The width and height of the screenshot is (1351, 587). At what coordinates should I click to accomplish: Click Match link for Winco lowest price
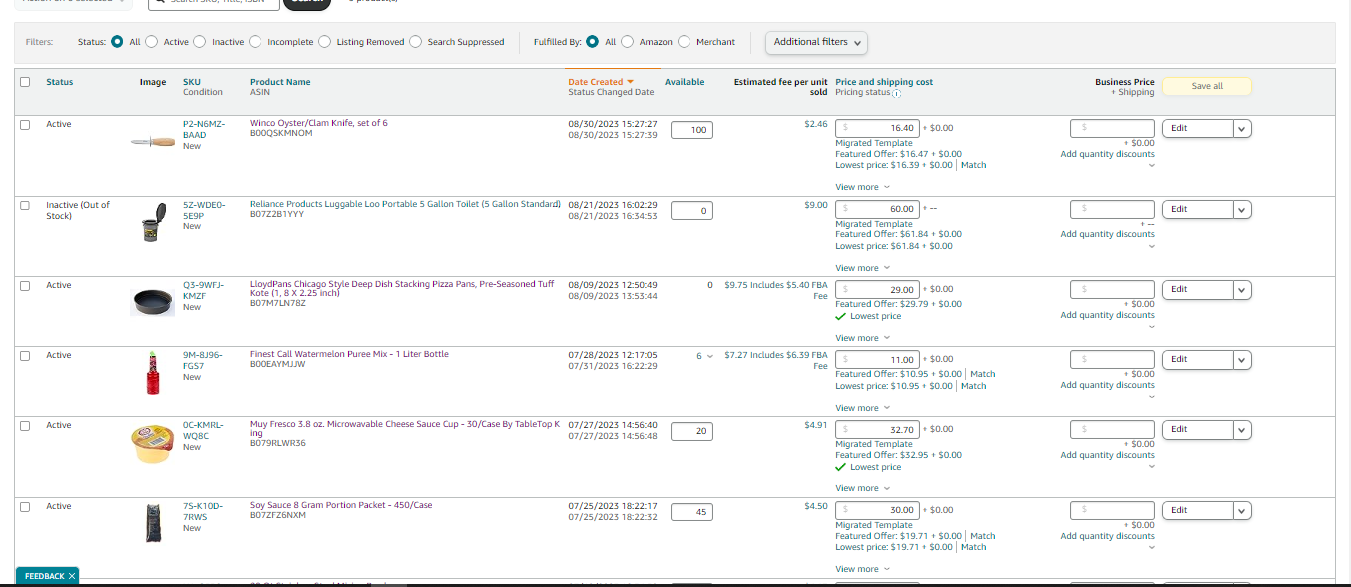973,165
